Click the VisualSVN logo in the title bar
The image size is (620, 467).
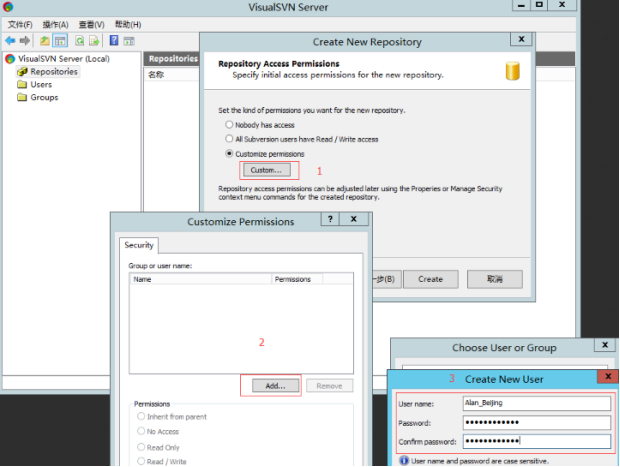(x=8, y=7)
